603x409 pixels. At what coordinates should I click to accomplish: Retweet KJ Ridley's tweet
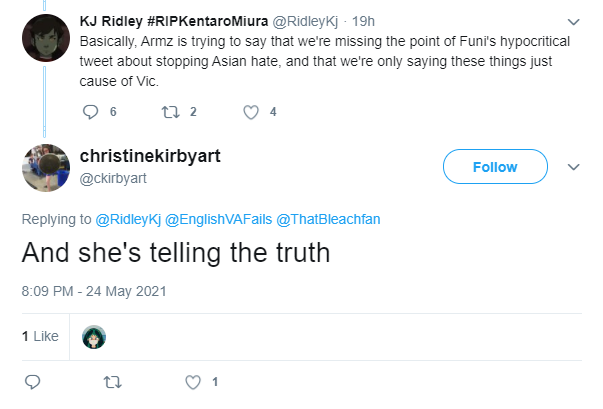170,112
